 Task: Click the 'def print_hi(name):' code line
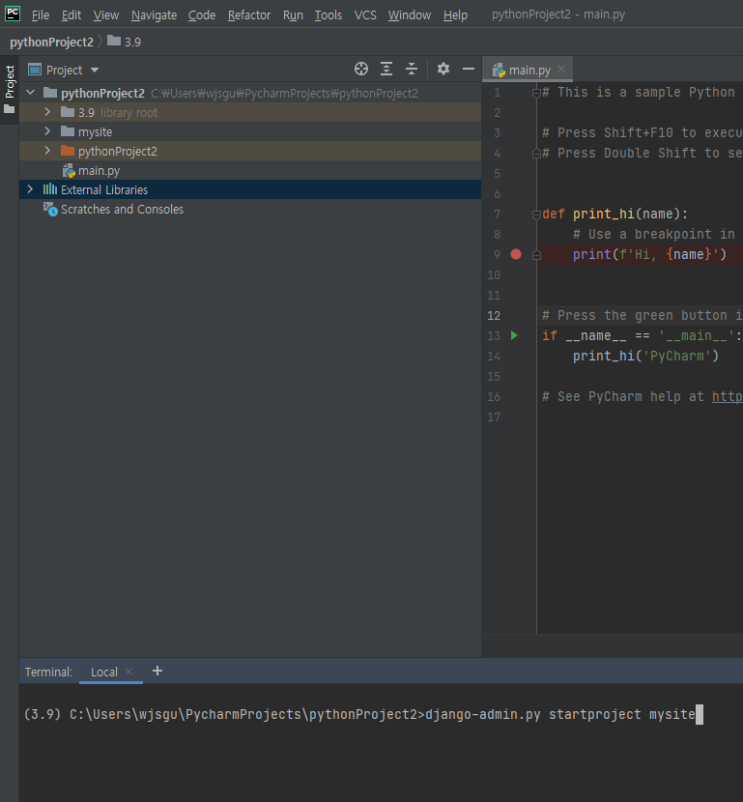(x=615, y=214)
